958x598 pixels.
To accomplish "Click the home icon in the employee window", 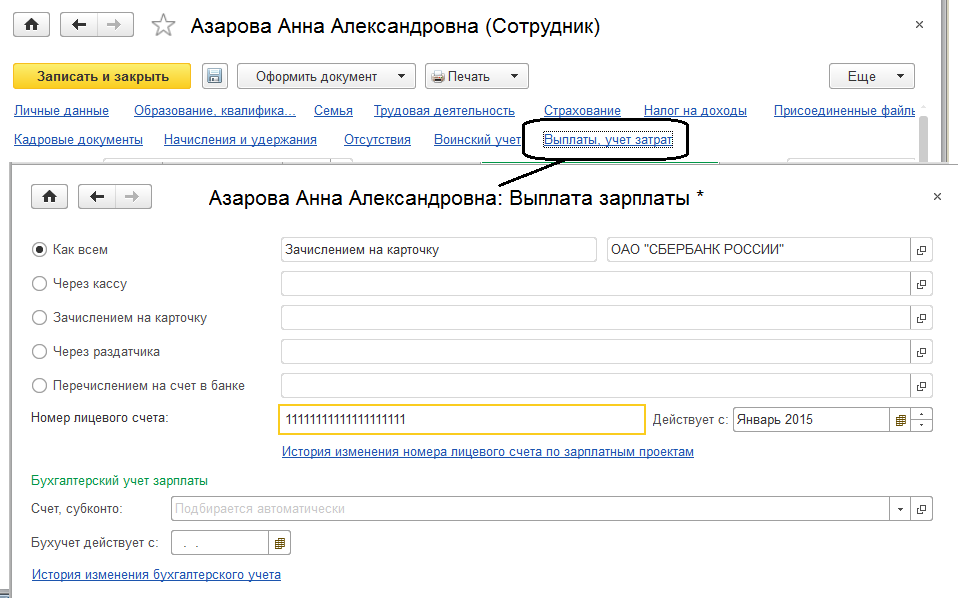I will click(x=31, y=25).
